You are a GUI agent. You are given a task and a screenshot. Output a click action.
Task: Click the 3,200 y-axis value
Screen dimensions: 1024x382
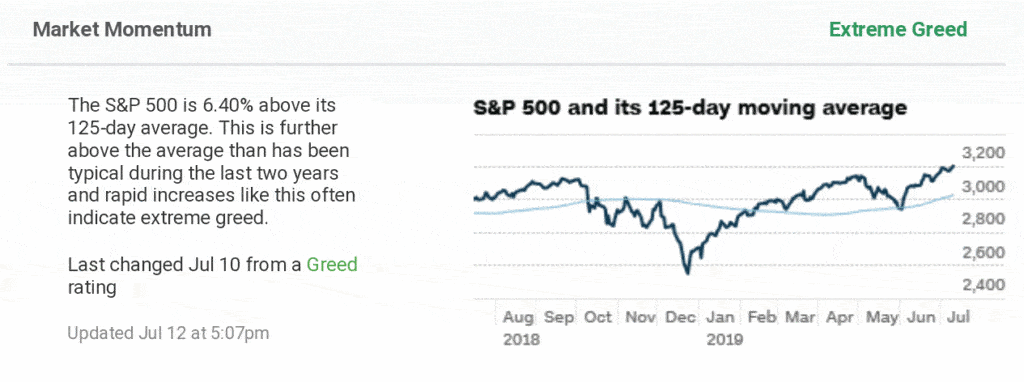coord(982,154)
